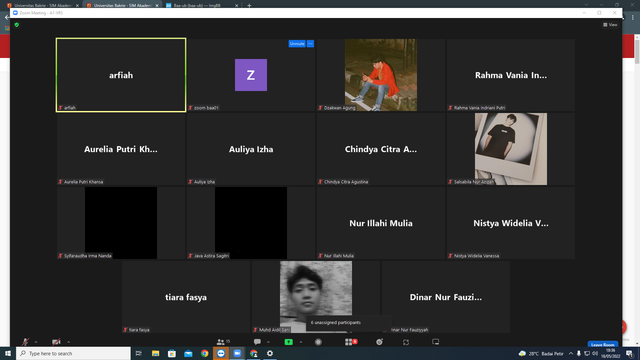Click the green encryption shield icon
The height and width of the screenshot is (360, 640).
tap(17, 25)
